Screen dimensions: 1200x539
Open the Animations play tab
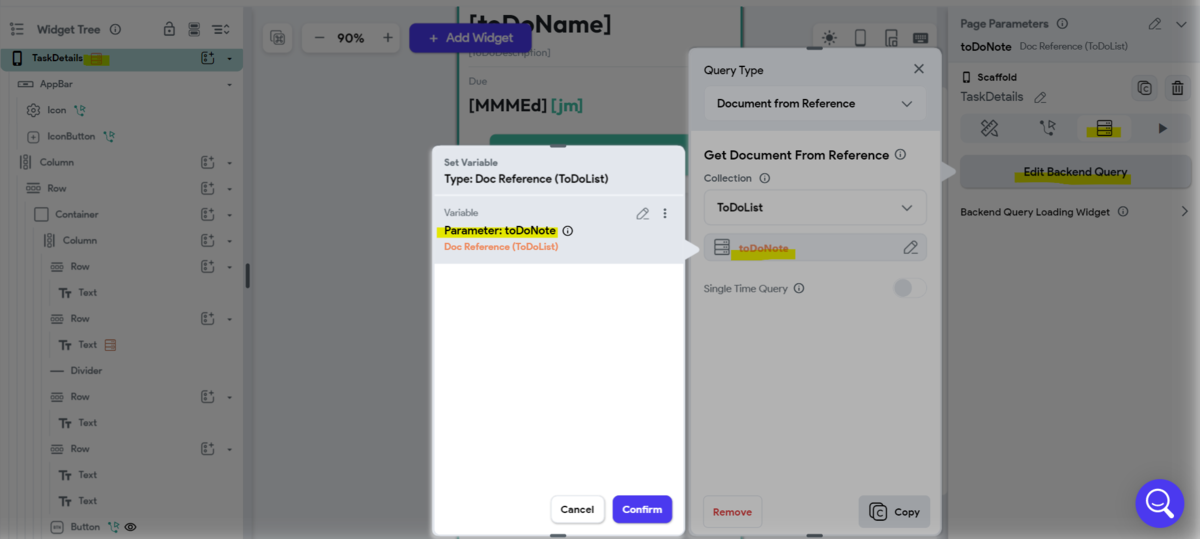tap(1162, 128)
